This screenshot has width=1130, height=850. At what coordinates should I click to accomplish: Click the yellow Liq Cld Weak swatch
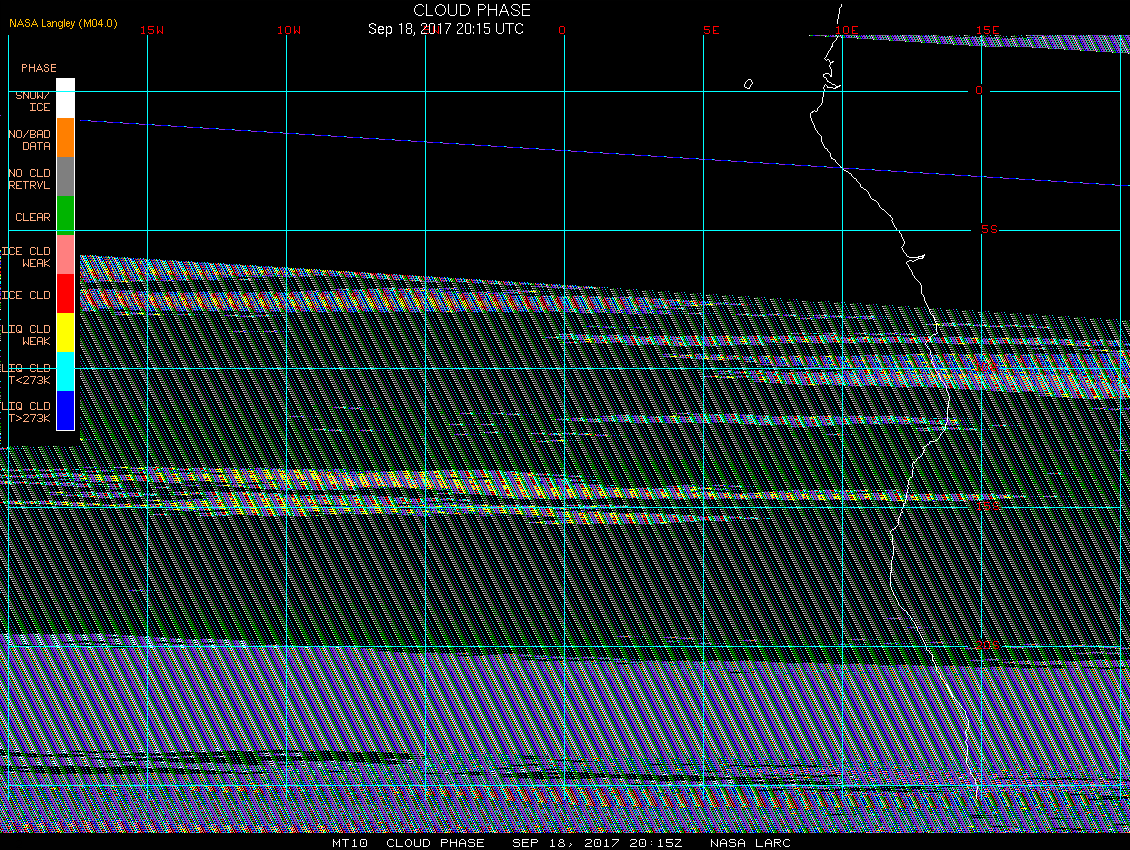pyautogui.click(x=66, y=332)
